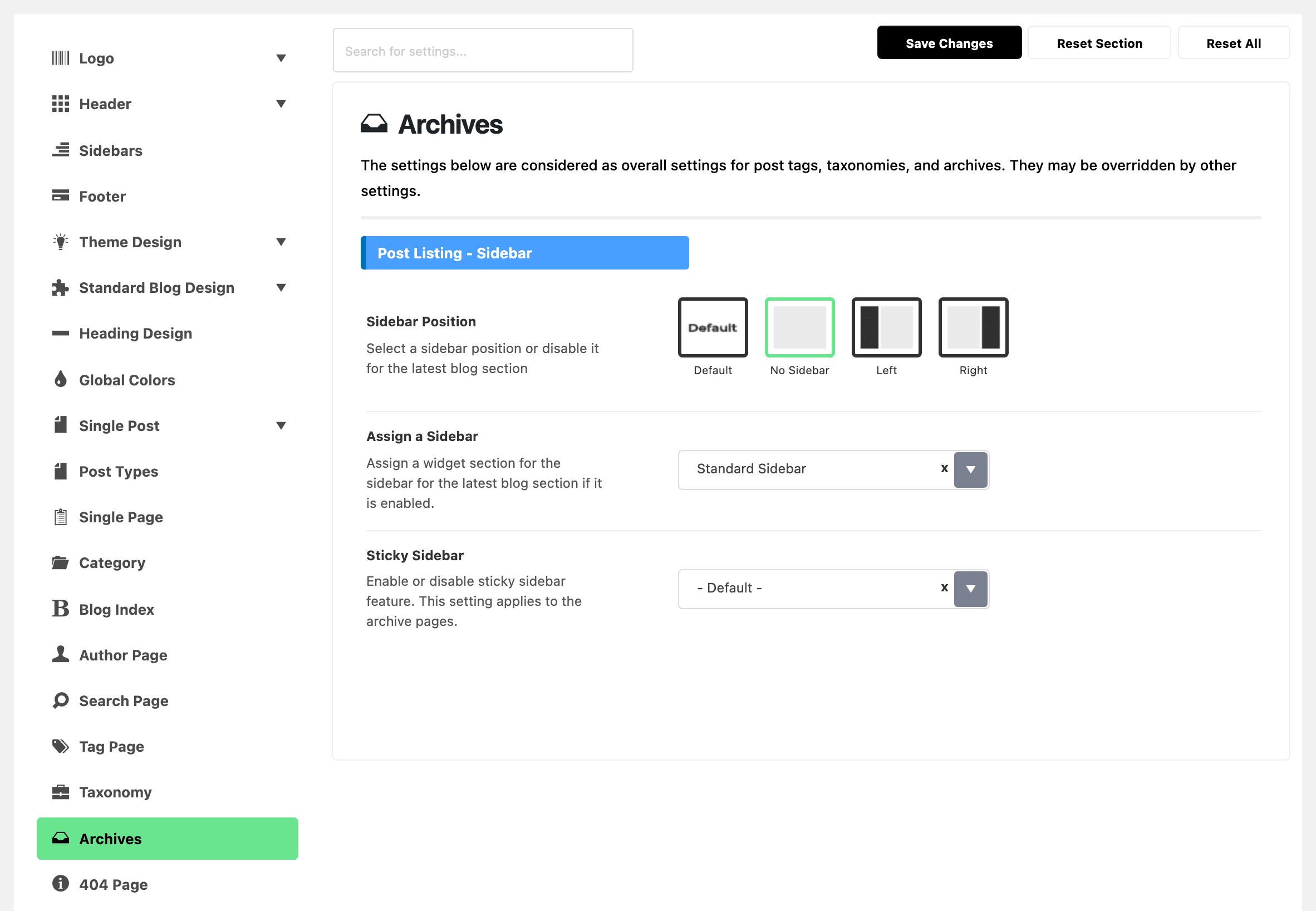Click the Footer icon
The height and width of the screenshot is (911, 1316).
(x=61, y=196)
